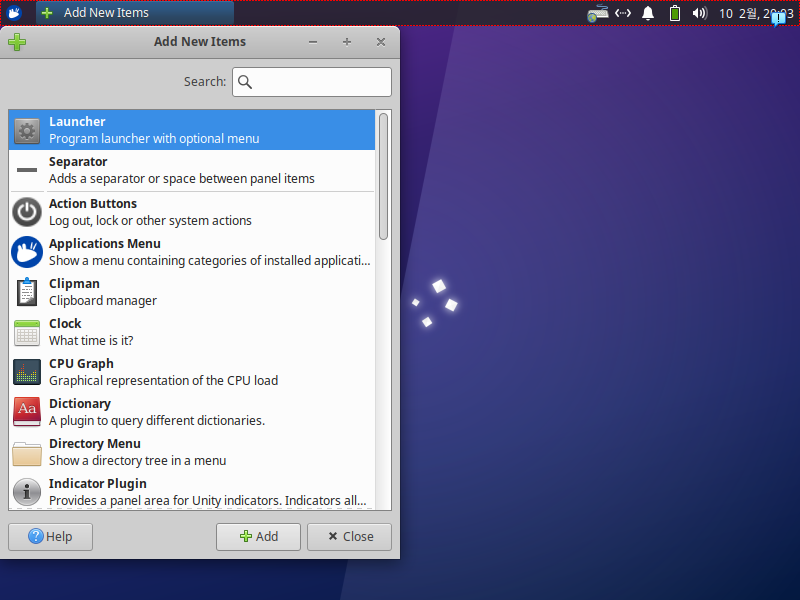This screenshot has height=600, width=800.
Task: Select "A plugin to query different dictionaries."
Action: (x=157, y=421)
